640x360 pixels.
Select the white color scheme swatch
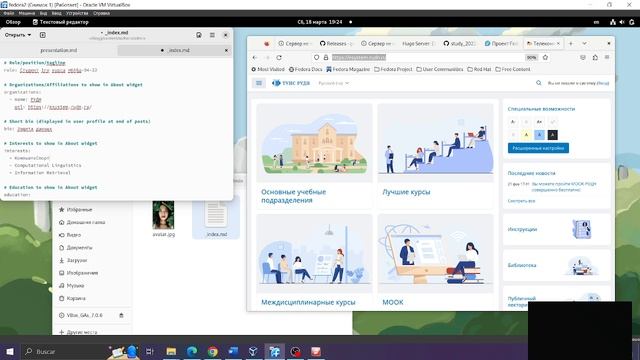513,135
